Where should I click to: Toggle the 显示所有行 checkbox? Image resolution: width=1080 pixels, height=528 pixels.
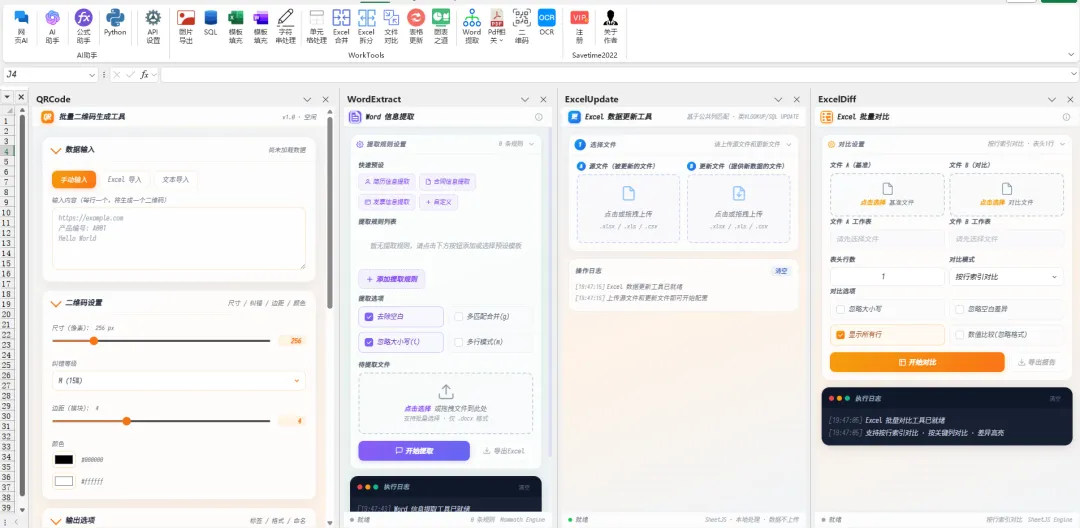(840, 335)
